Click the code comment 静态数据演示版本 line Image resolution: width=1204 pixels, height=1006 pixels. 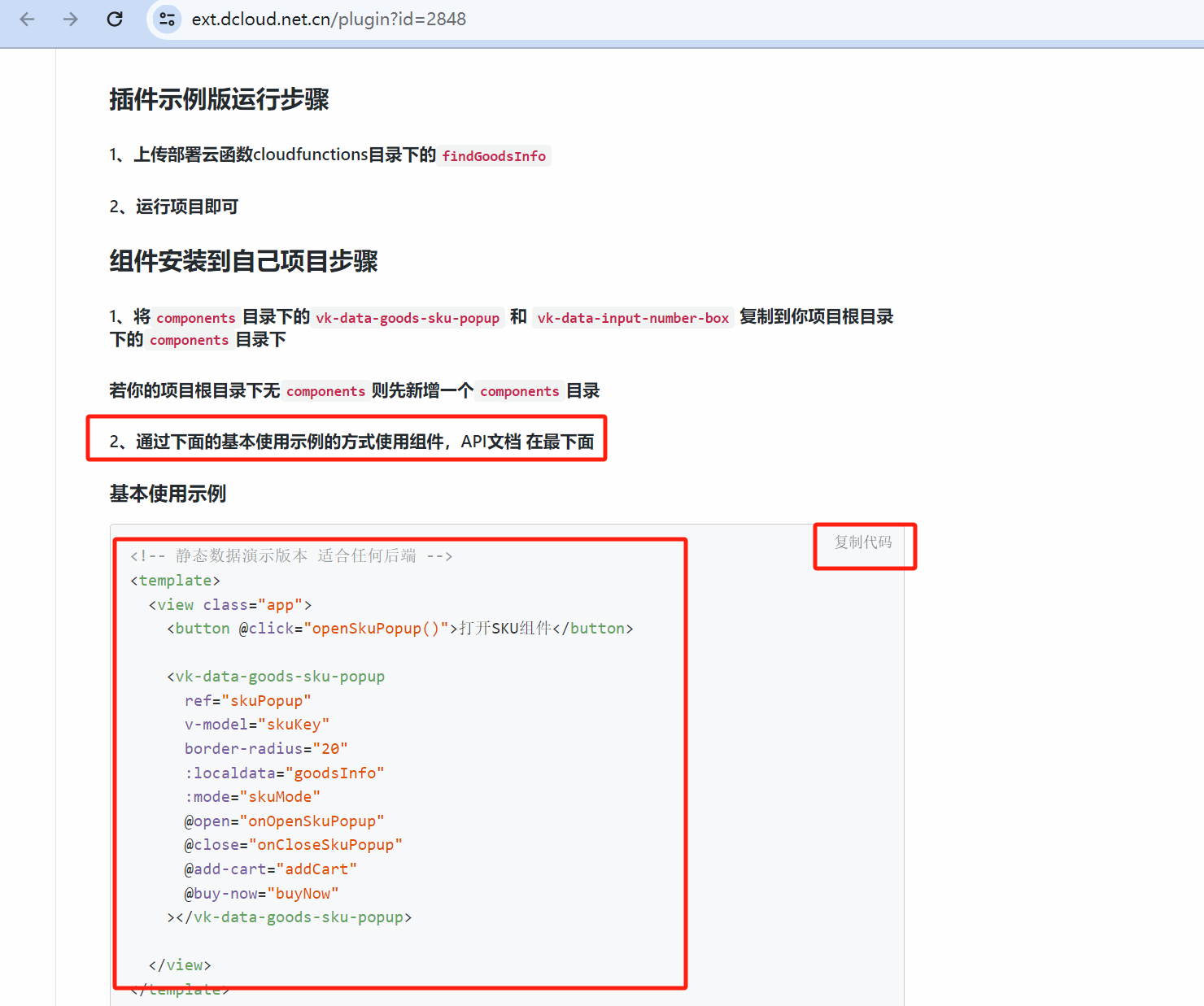coord(291,555)
